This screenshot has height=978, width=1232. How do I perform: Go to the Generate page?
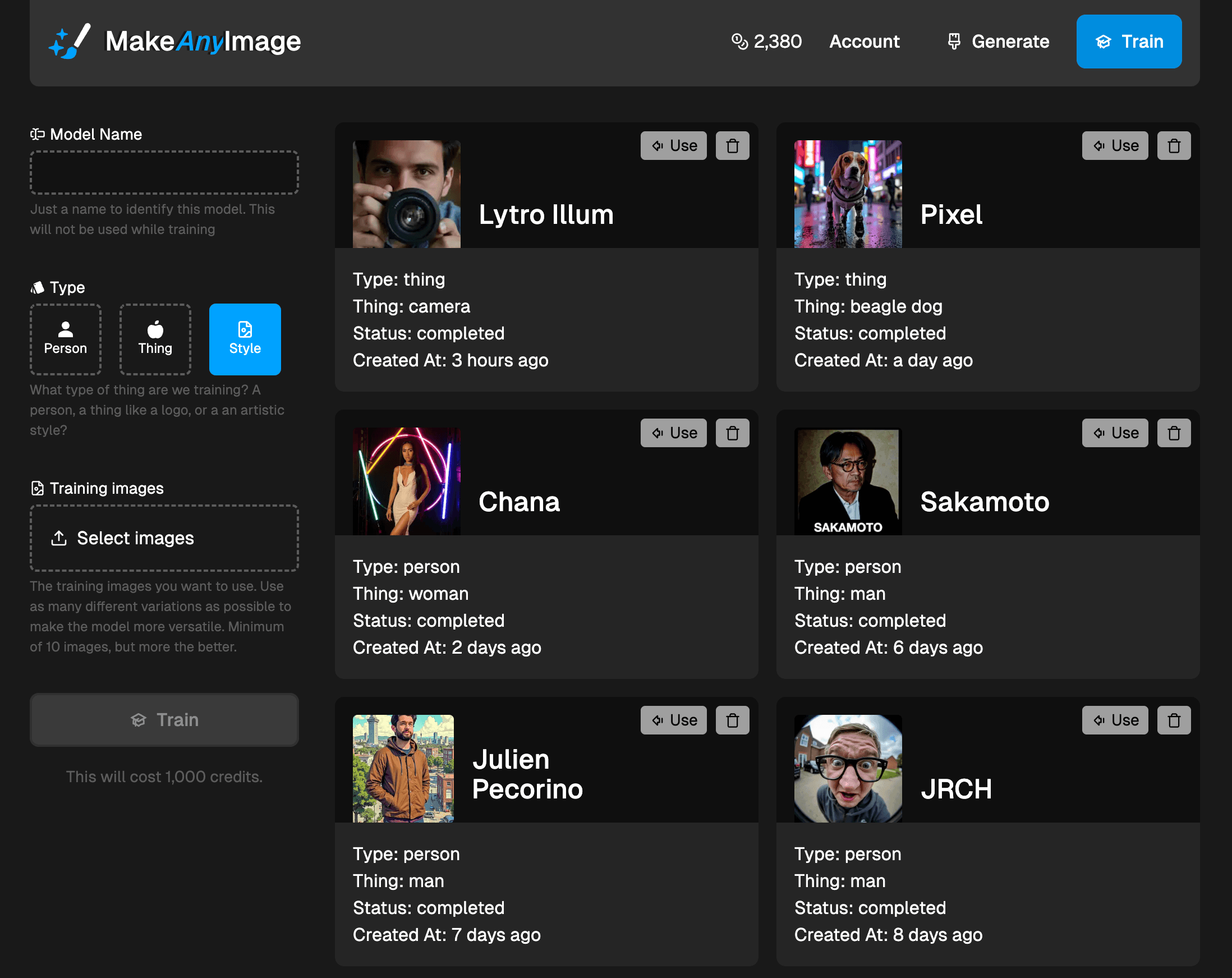coord(997,41)
